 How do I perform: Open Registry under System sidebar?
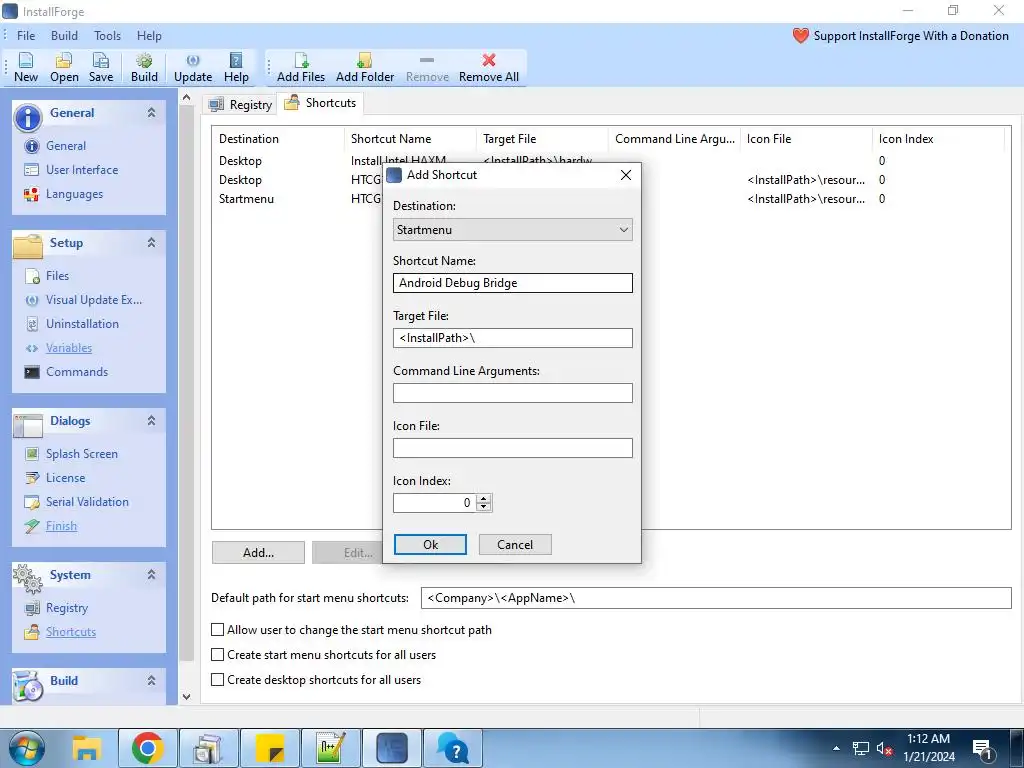66,608
